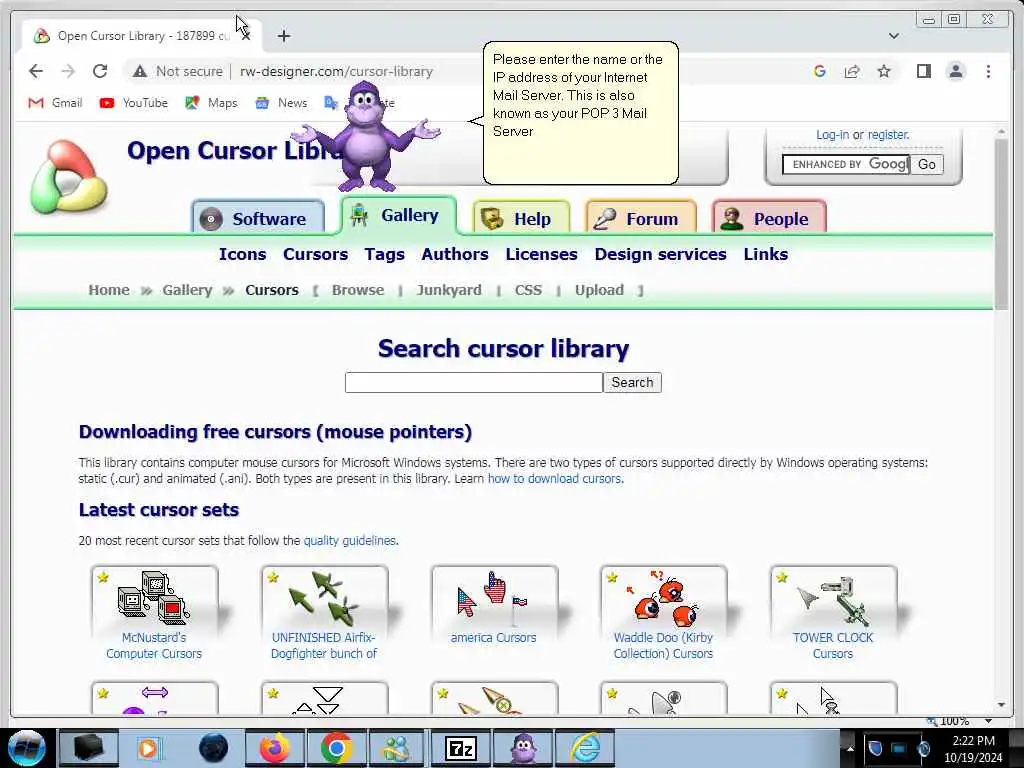Open Internet Explorer from taskbar
The height and width of the screenshot is (768, 1024).
(x=585, y=748)
